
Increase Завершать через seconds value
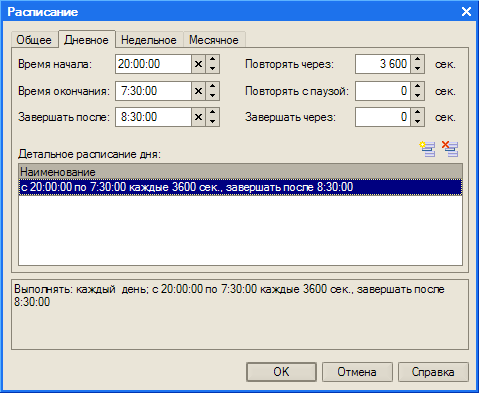coord(417,113)
